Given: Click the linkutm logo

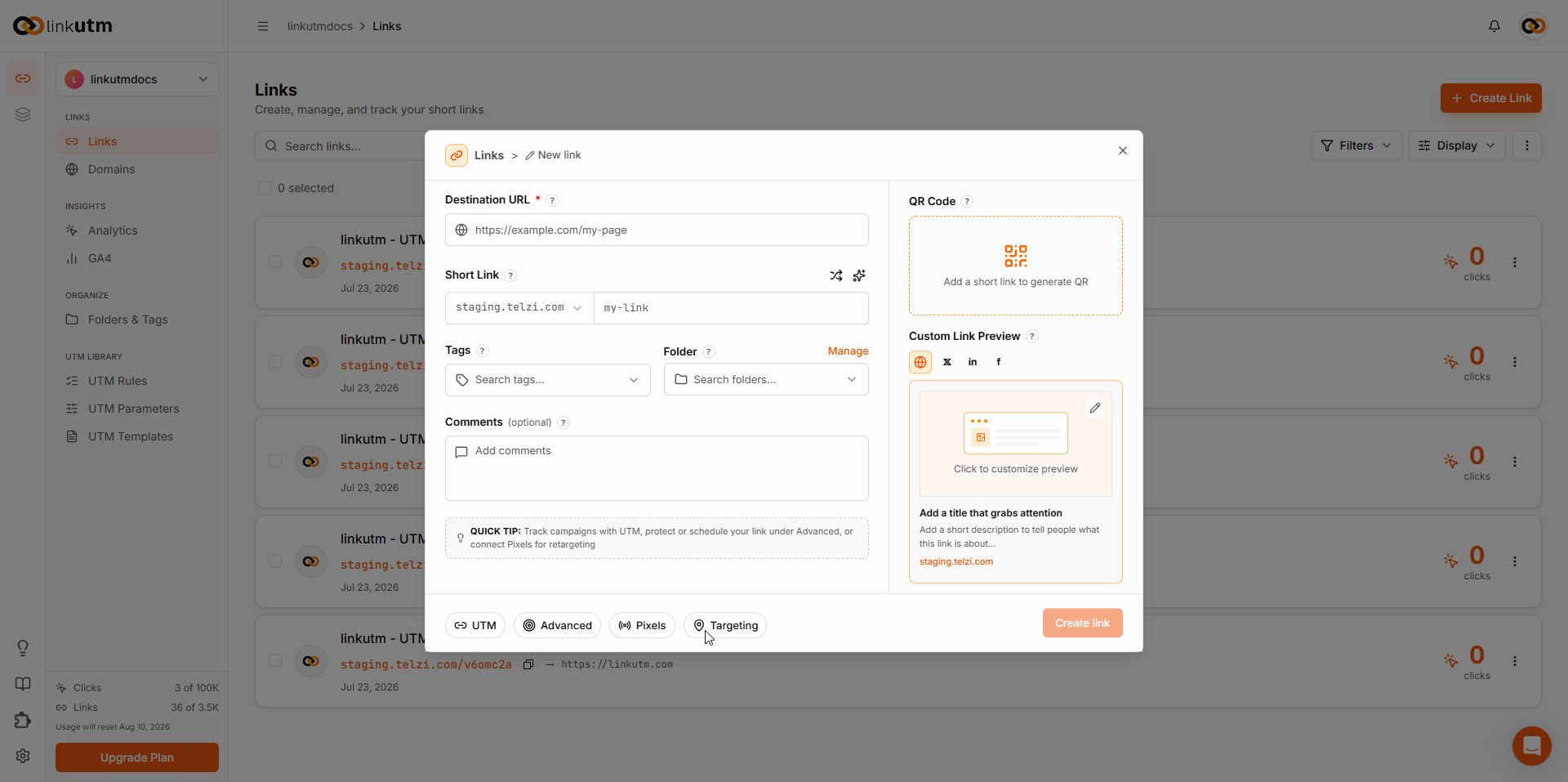Looking at the screenshot, I should [x=63, y=26].
